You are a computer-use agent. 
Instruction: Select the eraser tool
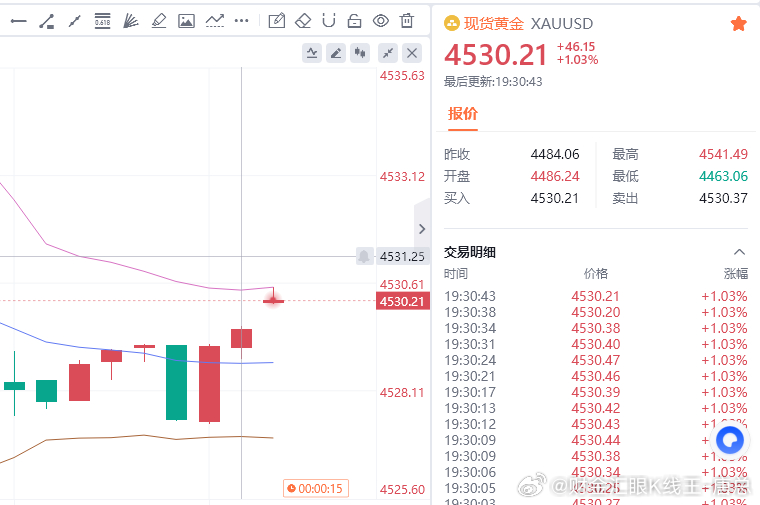pyautogui.click(x=303, y=21)
